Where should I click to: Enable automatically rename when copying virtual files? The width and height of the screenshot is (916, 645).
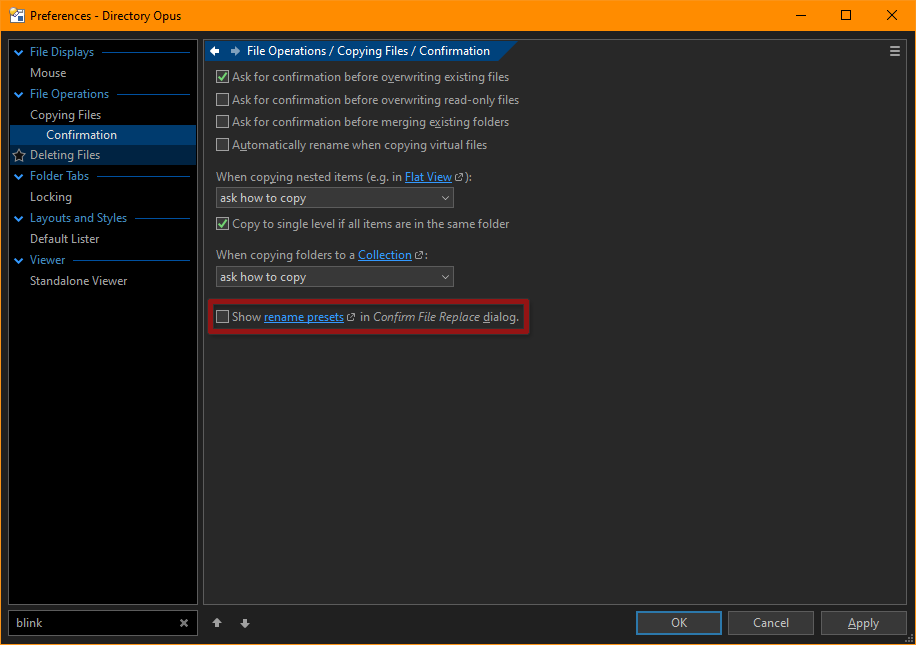coord(223,145)
